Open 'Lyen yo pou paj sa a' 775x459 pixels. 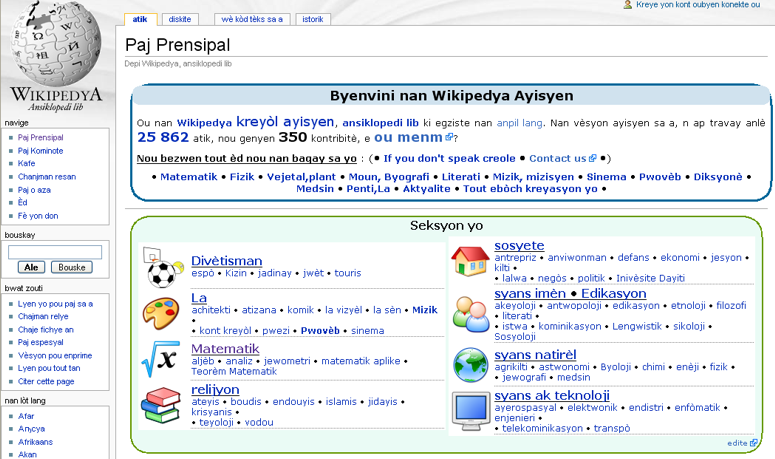55,304
